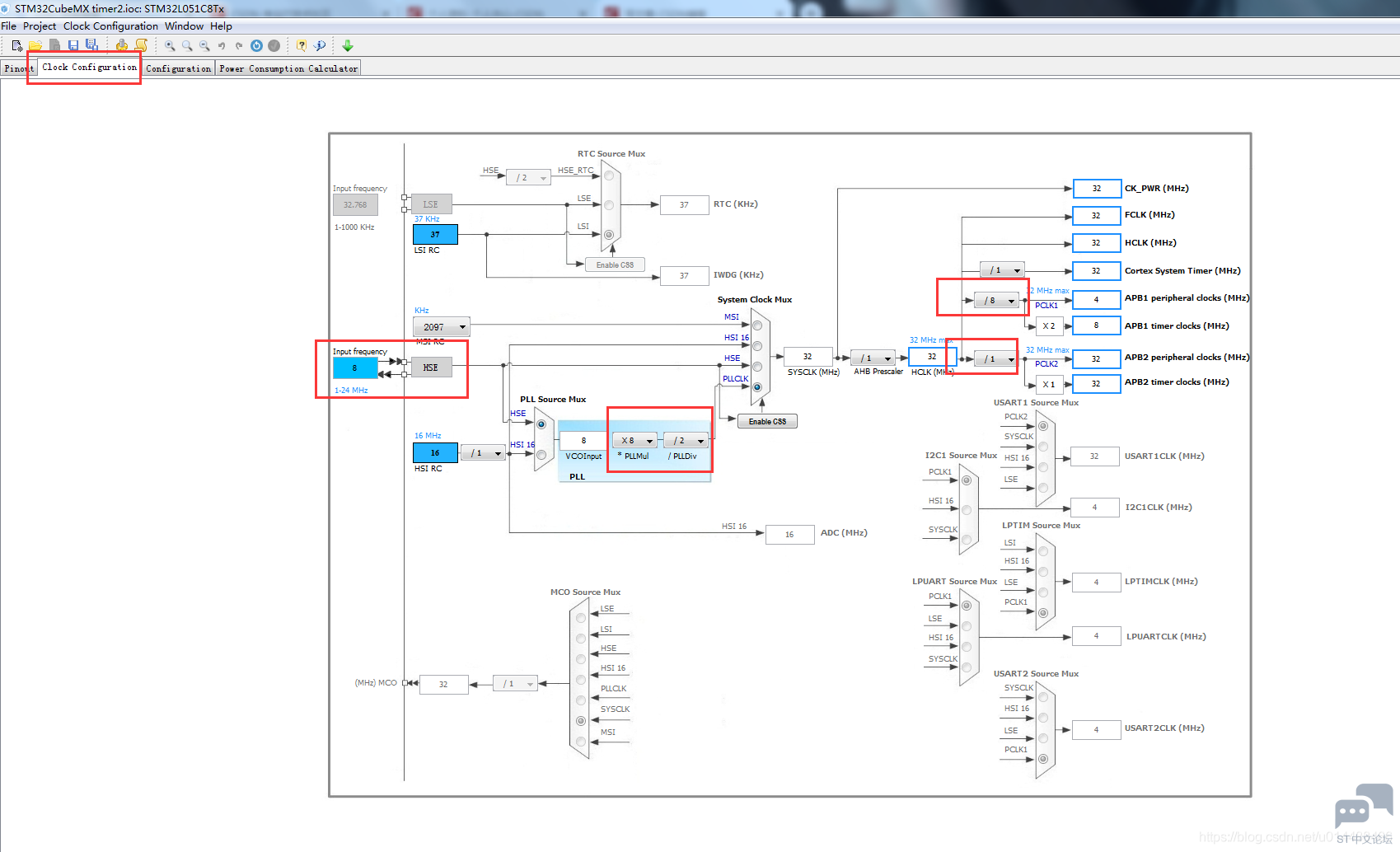Click the yellow scroll Generate Code icon
This screenshot has height=852, width=1400.
click(x=141, y=46)
